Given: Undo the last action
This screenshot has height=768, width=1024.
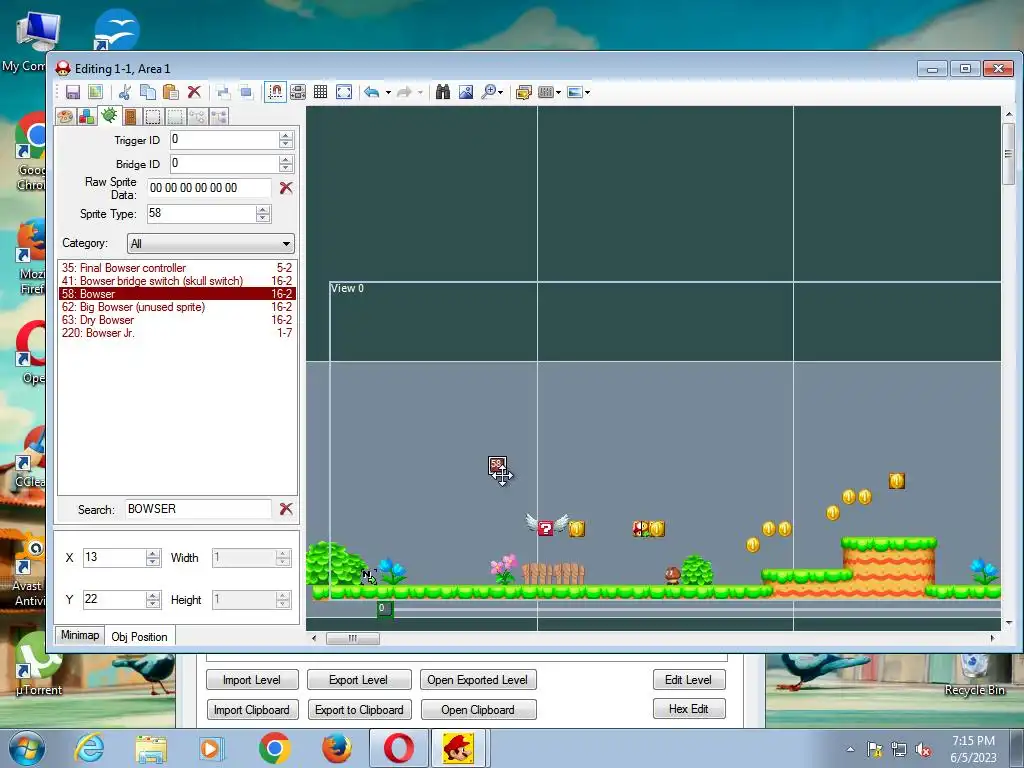Looking at the screenshot, I should coord(372,92).
